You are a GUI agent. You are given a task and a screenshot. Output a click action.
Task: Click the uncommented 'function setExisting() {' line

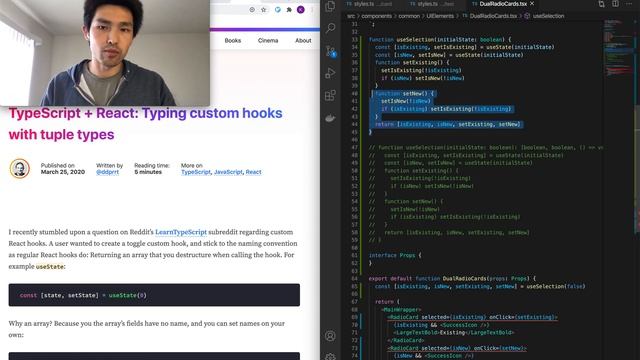point(412,62)
